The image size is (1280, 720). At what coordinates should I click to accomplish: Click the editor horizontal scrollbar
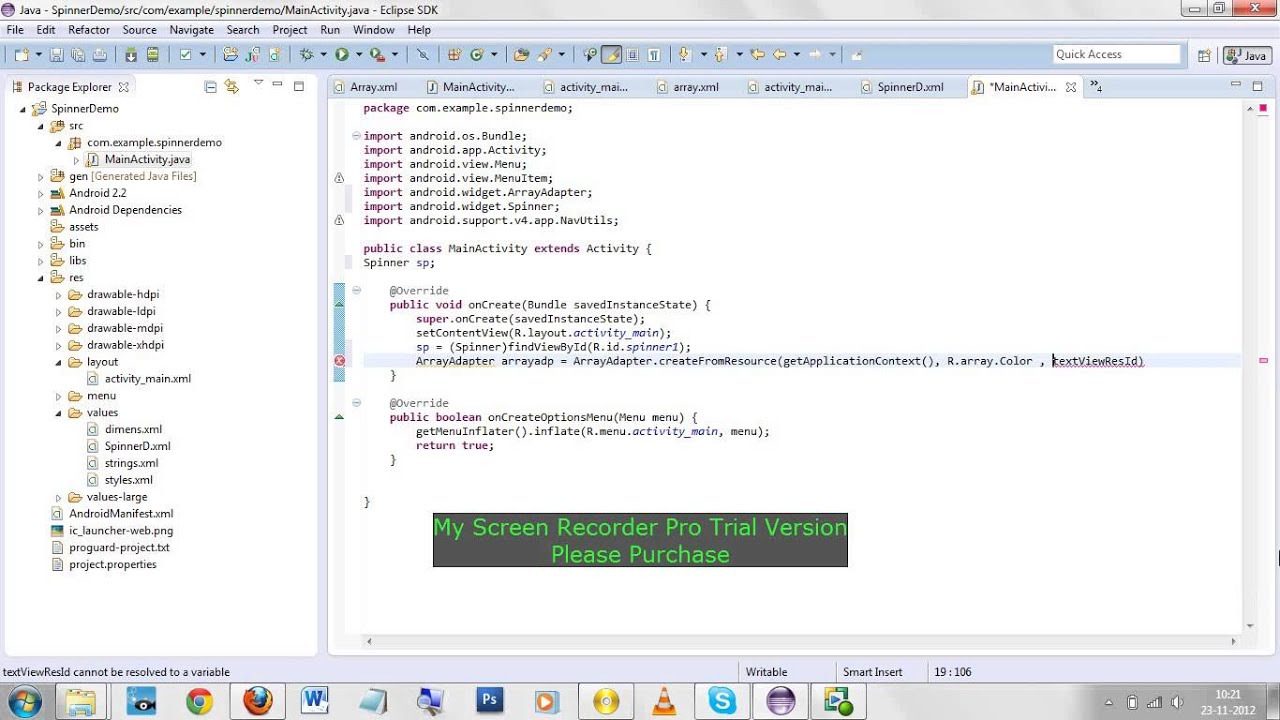[x=800, y=642]
